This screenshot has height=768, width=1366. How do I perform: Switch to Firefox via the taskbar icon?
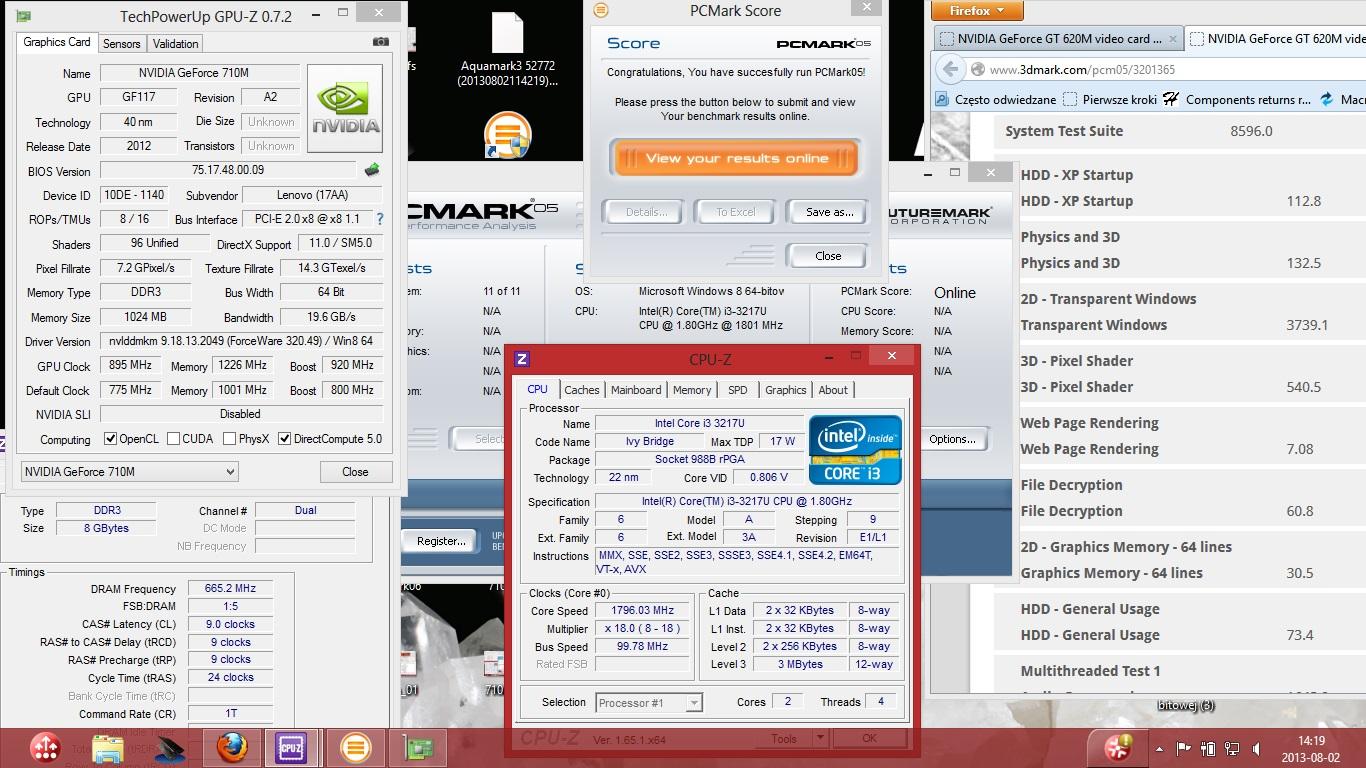tap(231, 747)
